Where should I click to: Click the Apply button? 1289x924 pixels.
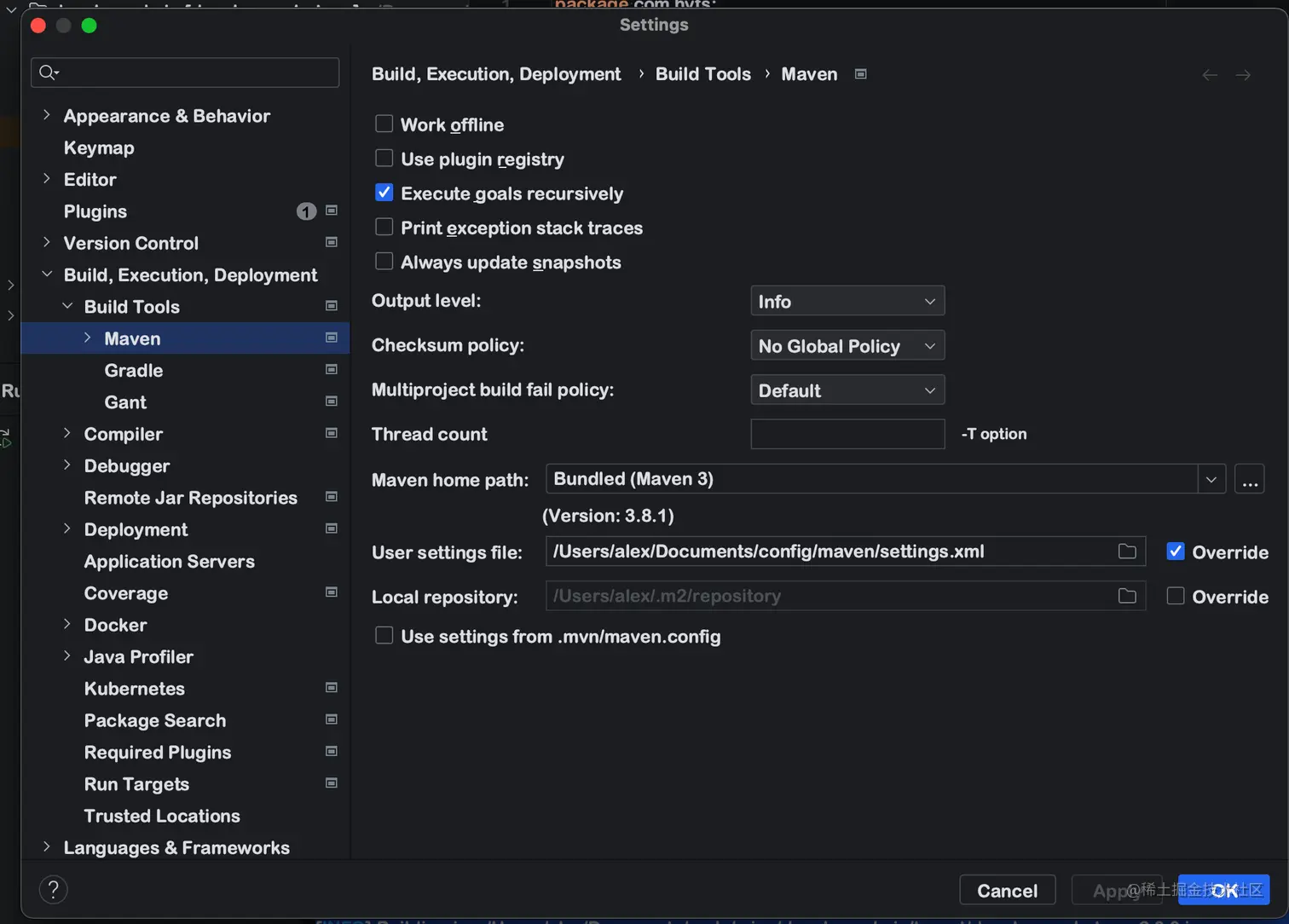click(x=1117, y=890)
